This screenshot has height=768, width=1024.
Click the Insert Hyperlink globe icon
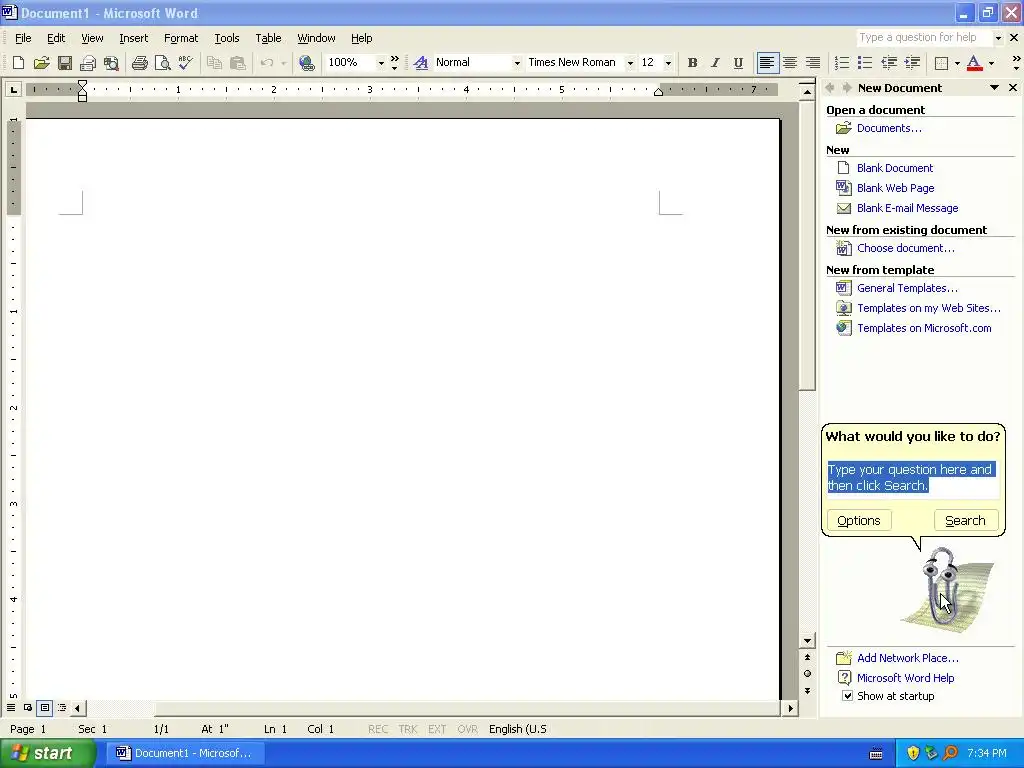306,63
